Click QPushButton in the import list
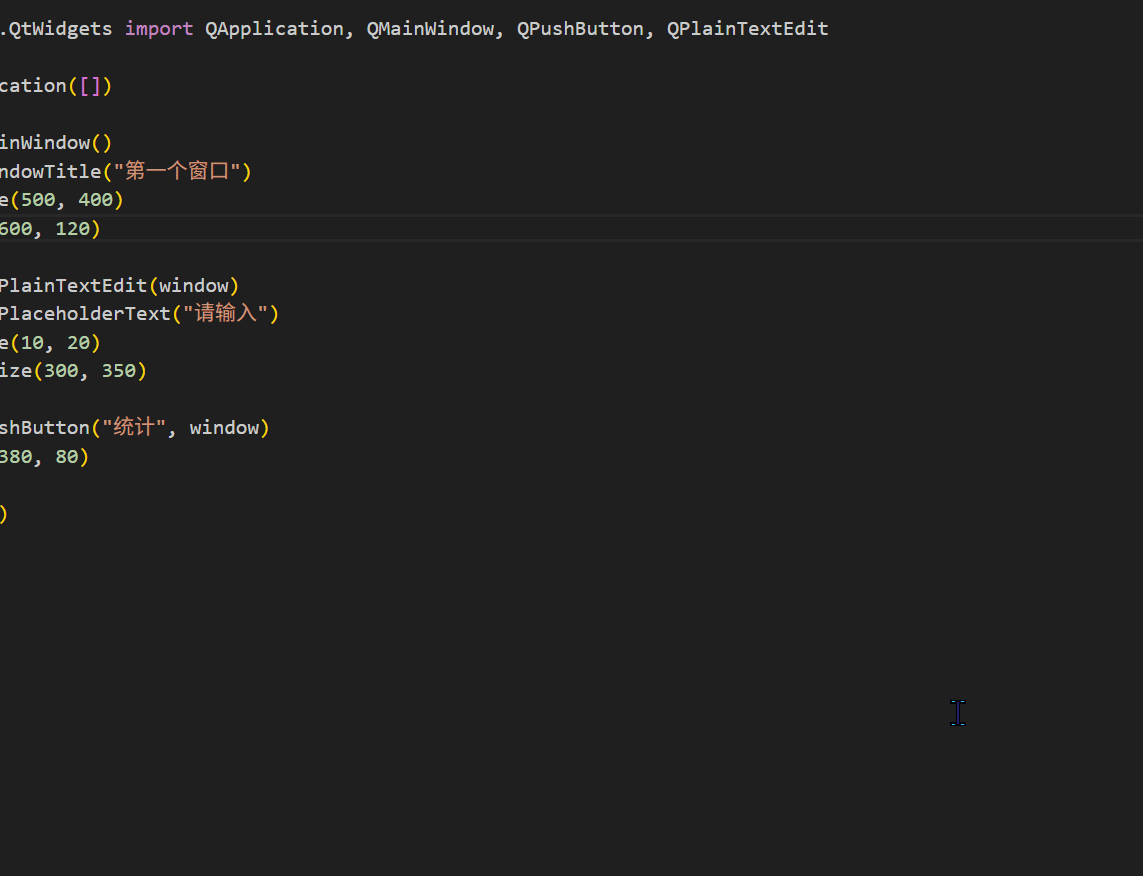This screenshot has height=876, width=1143. coord(580,28)
